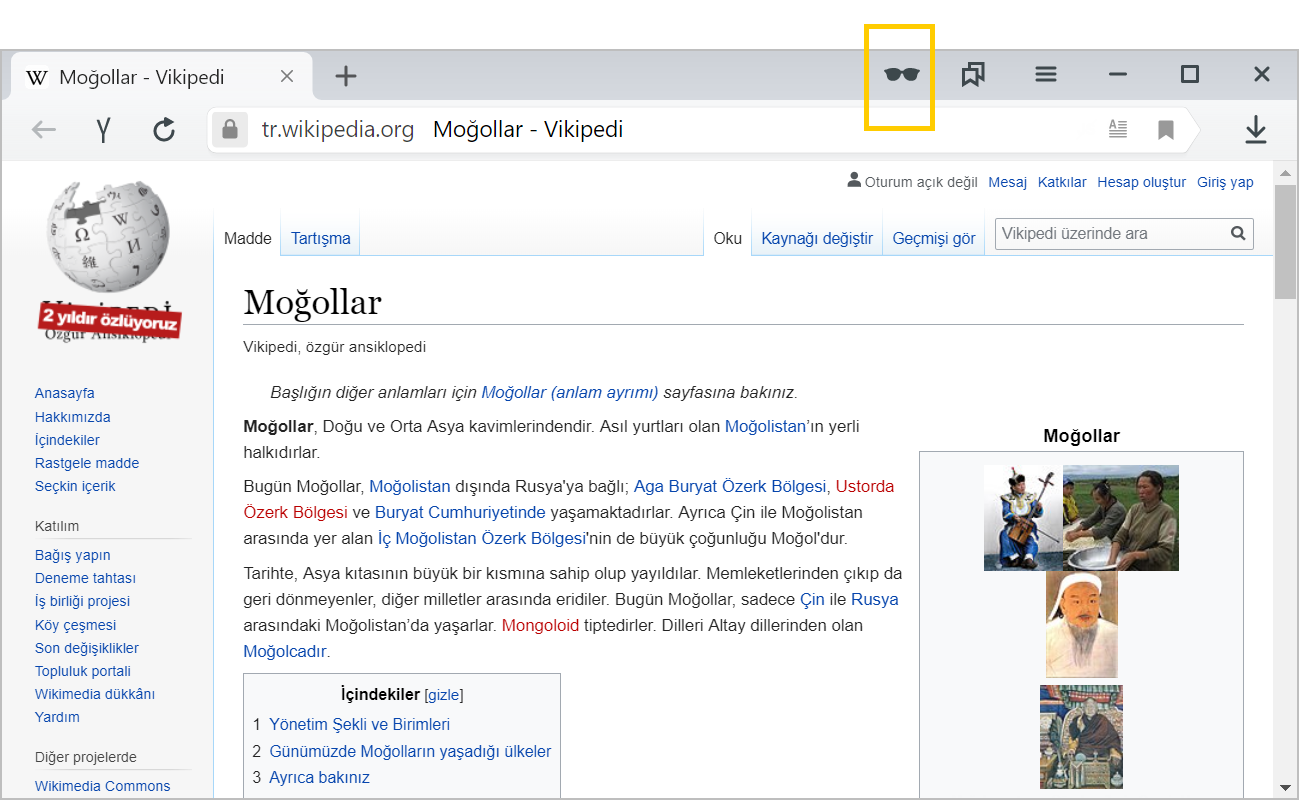Switch to the Tartışma tab
Screen dimensions: 1299x800
tap(321, 238)
